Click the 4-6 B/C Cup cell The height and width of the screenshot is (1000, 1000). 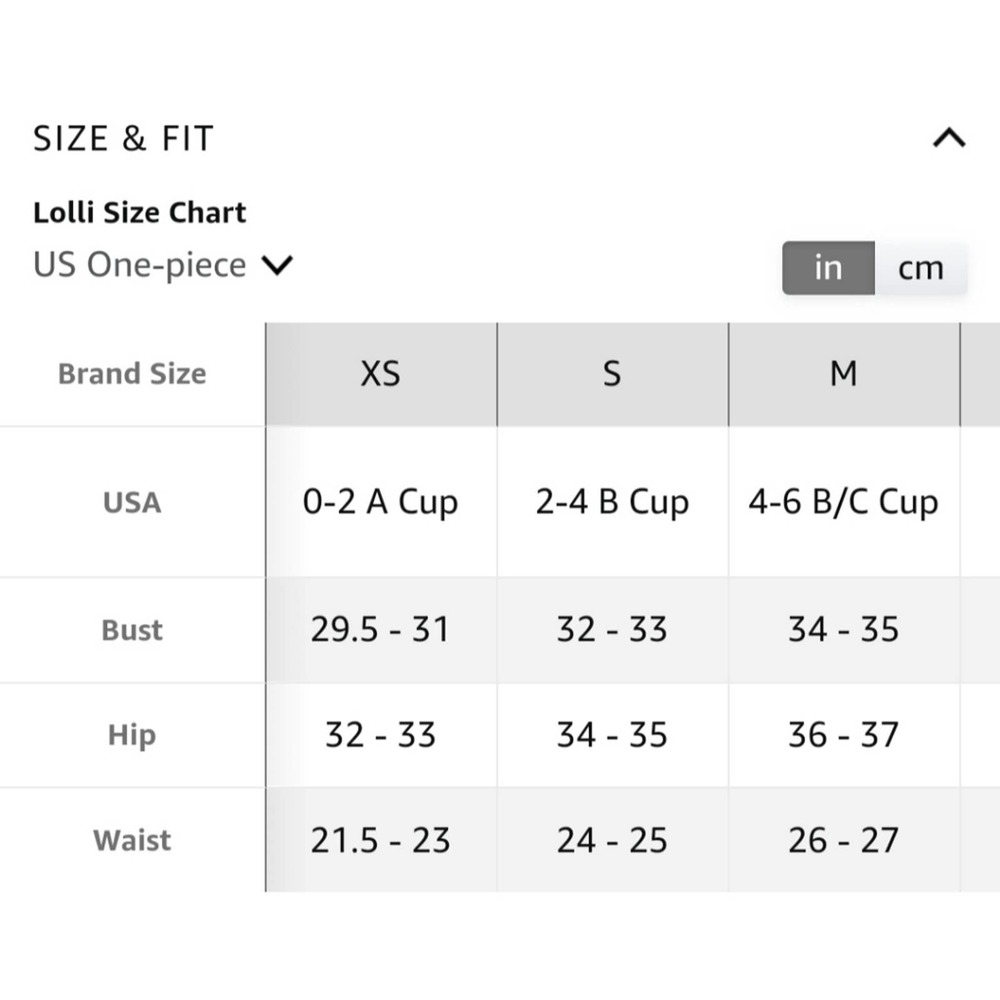coord(843,502)
